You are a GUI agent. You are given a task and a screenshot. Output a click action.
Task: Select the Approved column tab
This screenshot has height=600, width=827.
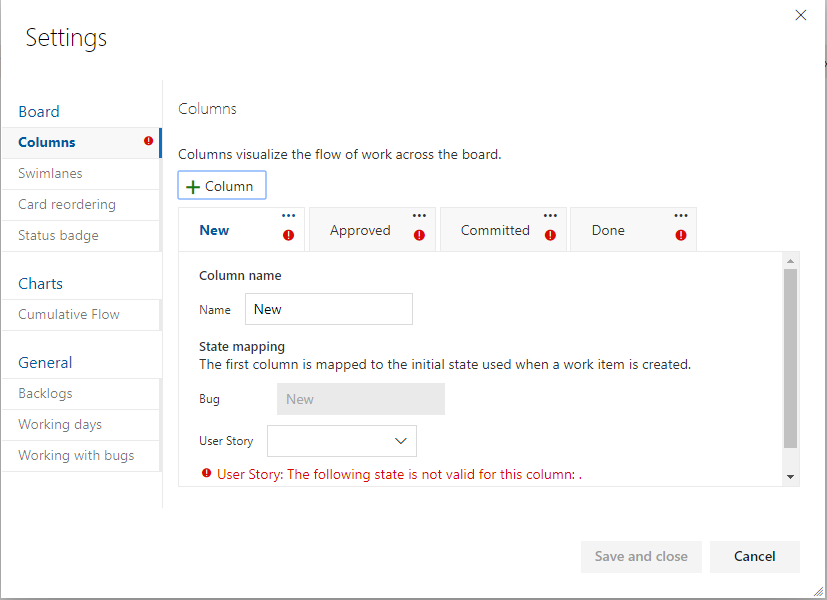[x=372, y=230]
